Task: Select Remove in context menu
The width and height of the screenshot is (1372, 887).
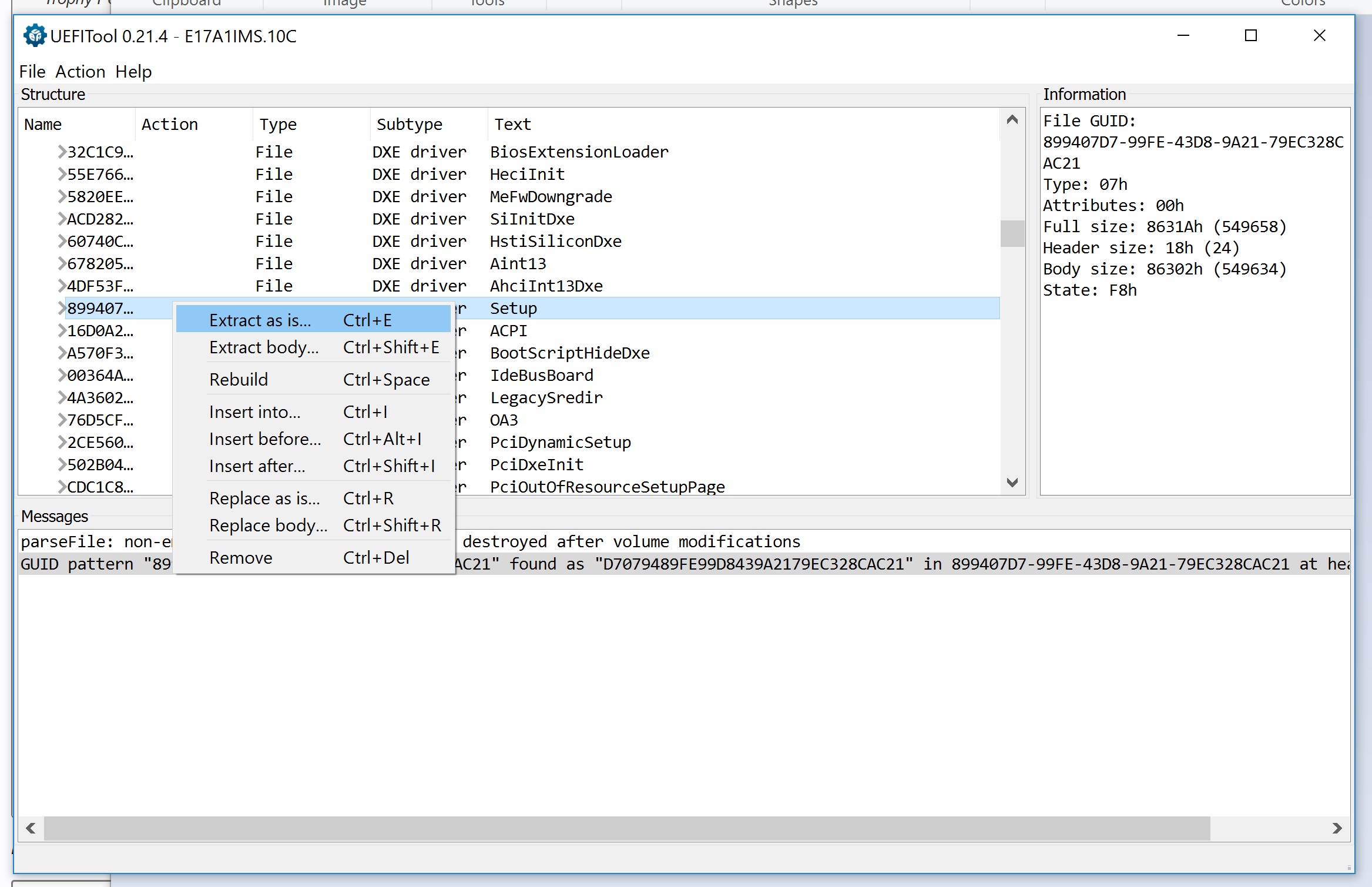Action: (241, 558)
